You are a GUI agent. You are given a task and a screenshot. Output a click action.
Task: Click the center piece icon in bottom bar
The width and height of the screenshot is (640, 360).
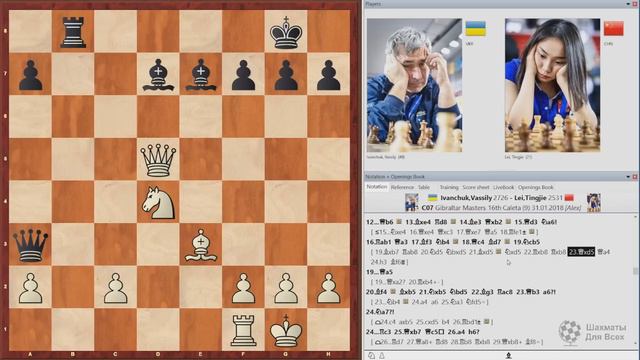(508, 356)
